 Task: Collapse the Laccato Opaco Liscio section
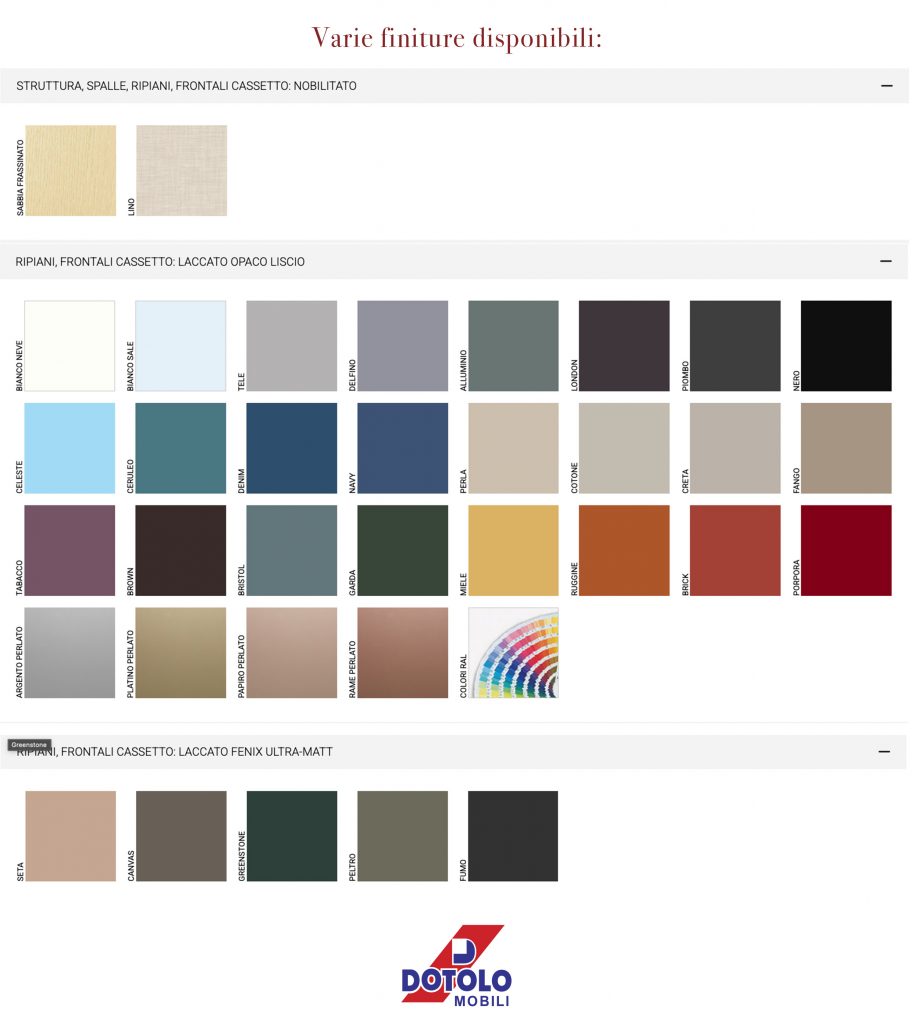pos(886,261)
